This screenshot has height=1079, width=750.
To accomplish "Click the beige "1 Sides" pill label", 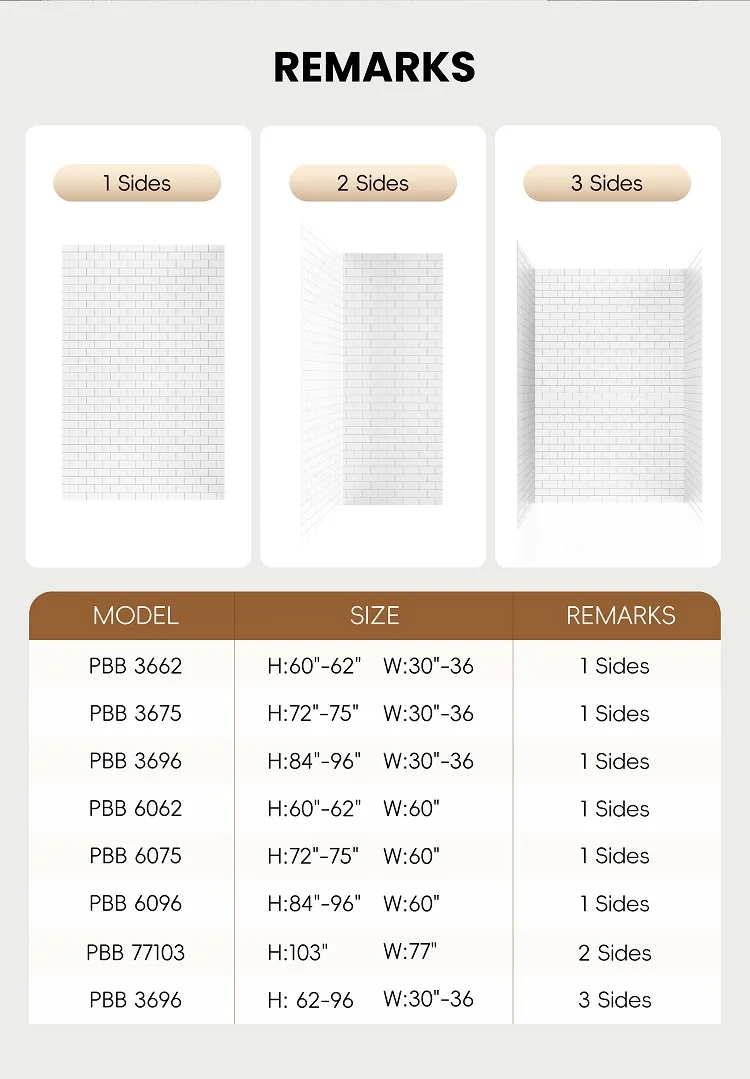I will click(137, 183).
